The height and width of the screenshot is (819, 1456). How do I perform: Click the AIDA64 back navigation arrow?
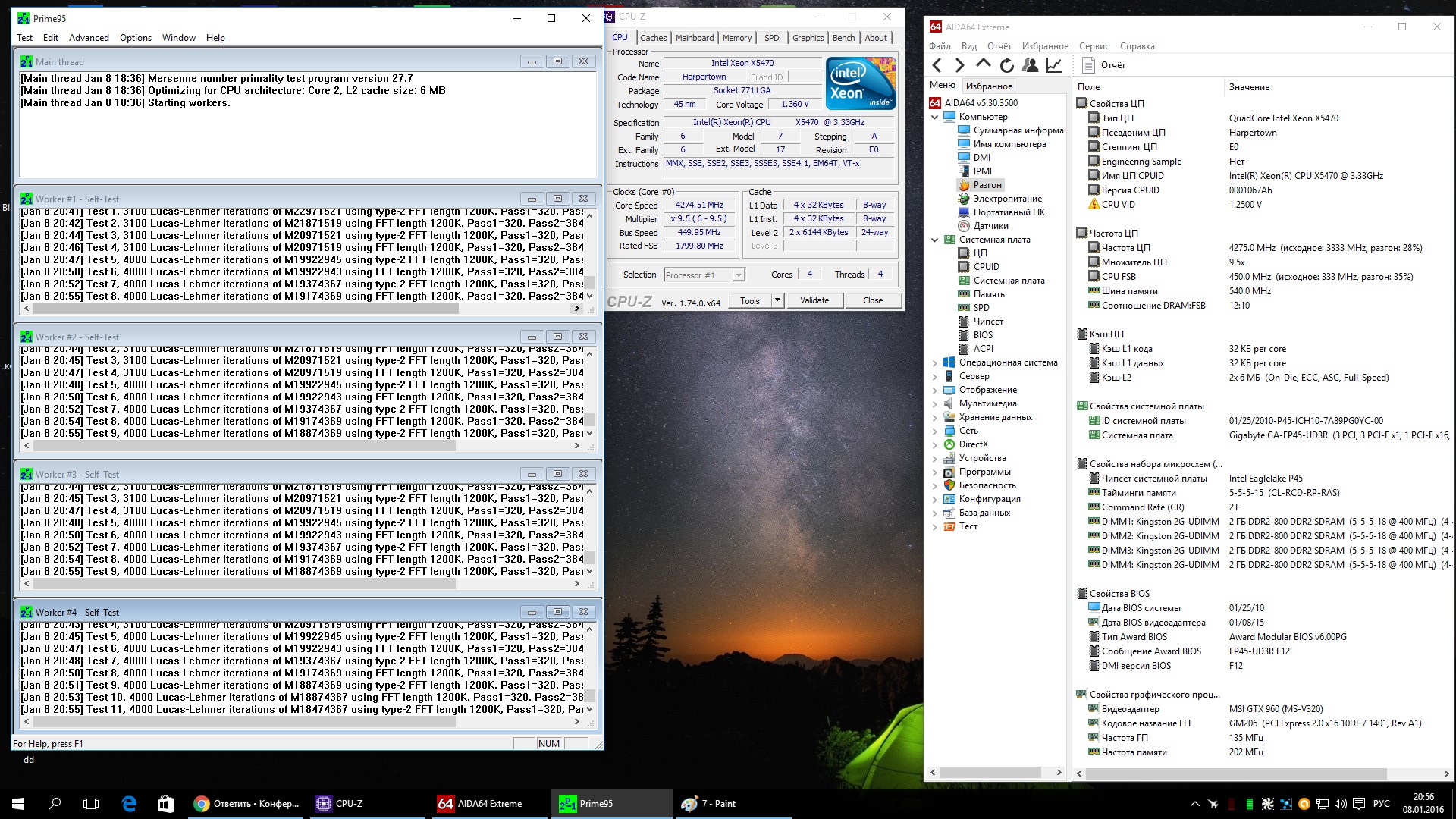click(937, 65)
